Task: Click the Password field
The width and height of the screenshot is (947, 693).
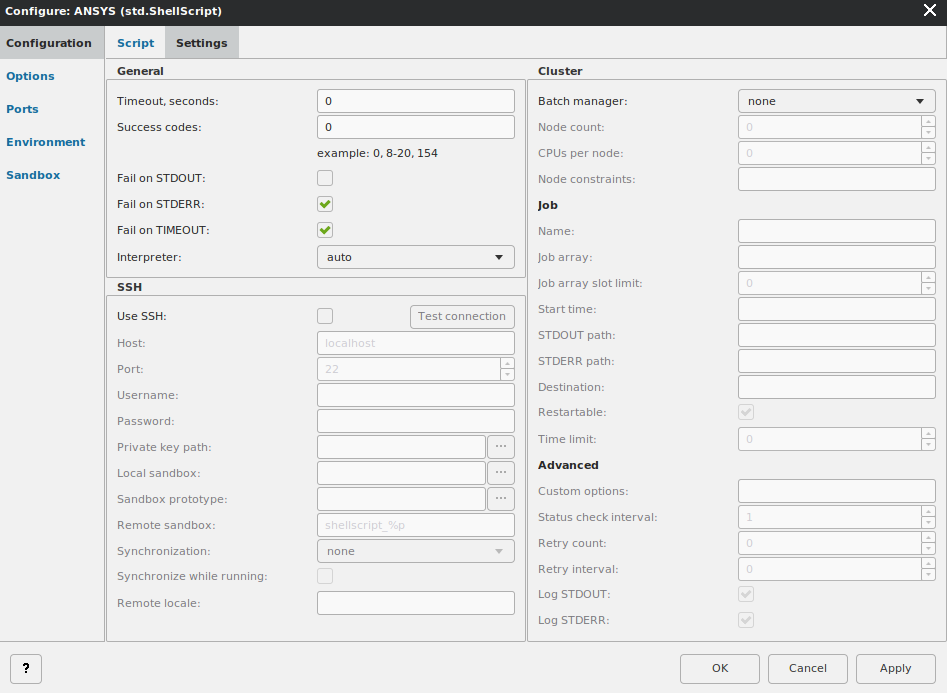Action: [x=416, y=421]
